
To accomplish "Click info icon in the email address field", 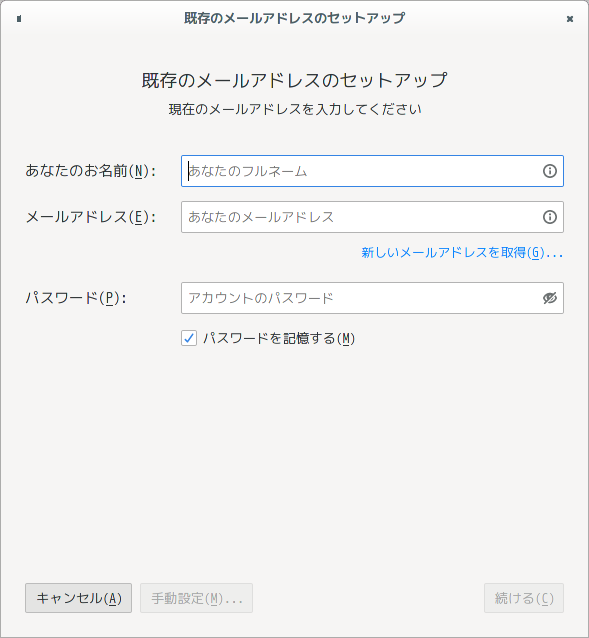I will 550,217.
